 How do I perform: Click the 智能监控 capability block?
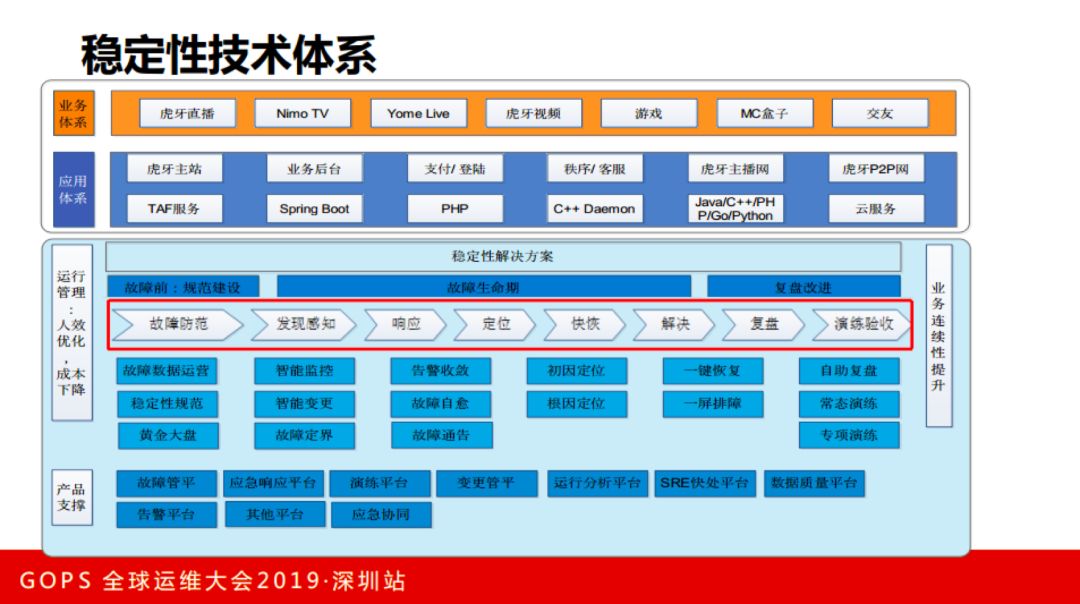(x=305, y=370)
